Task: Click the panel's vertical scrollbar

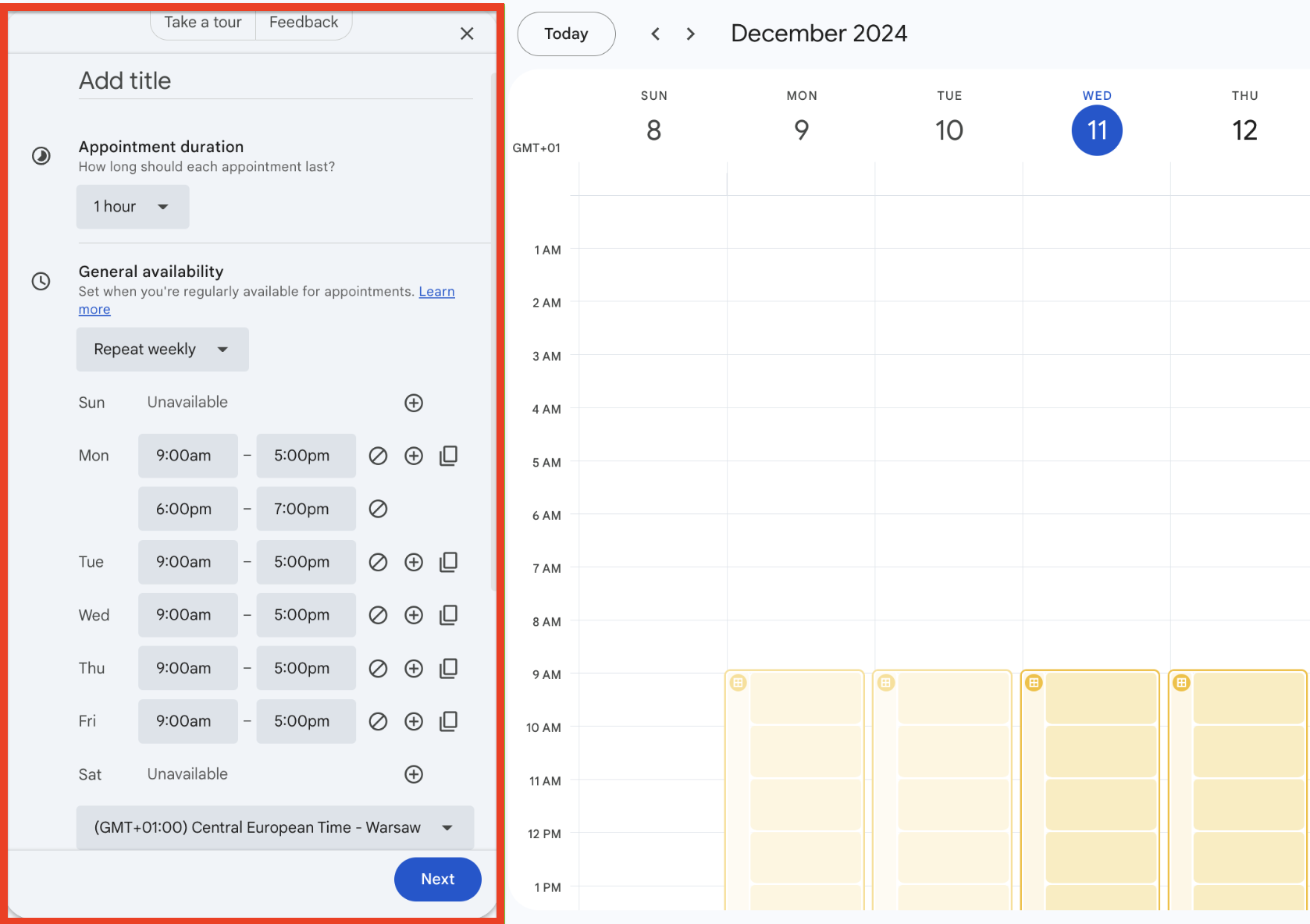Action: coord(493,331)
